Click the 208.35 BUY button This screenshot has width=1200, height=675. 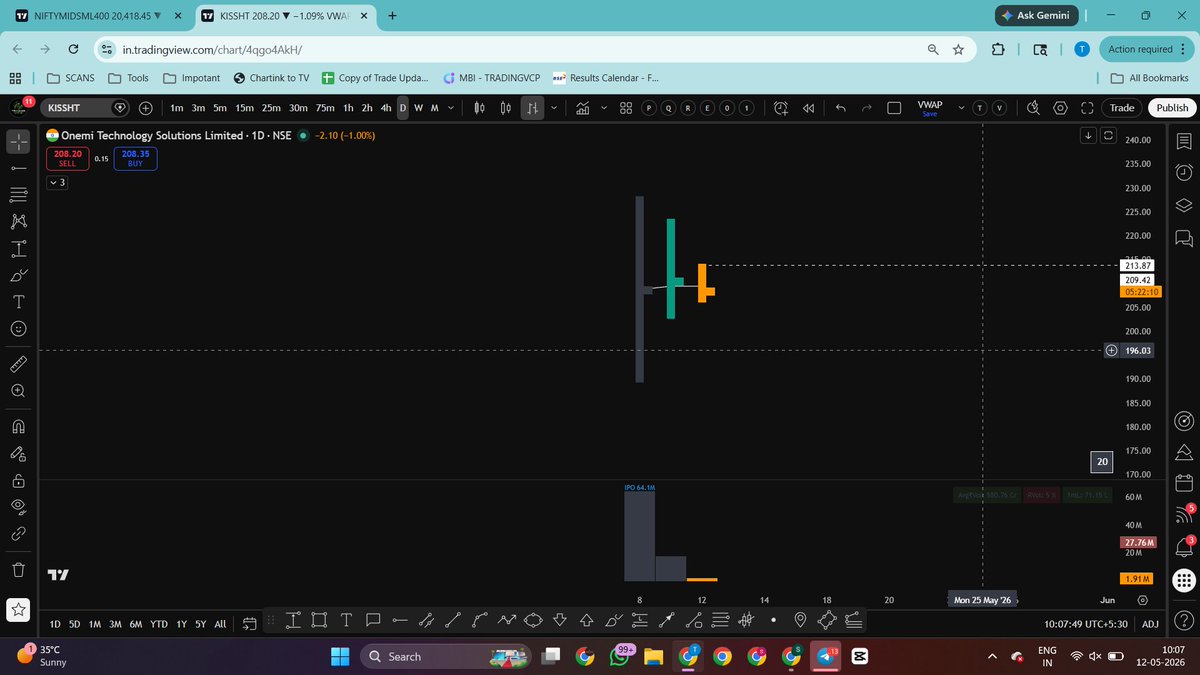(135, 159)
